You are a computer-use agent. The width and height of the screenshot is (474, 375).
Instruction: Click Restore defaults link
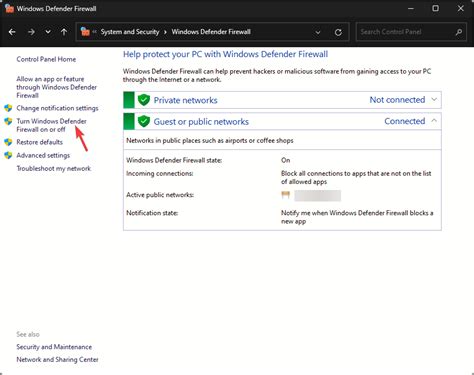[x=40, y=142]
